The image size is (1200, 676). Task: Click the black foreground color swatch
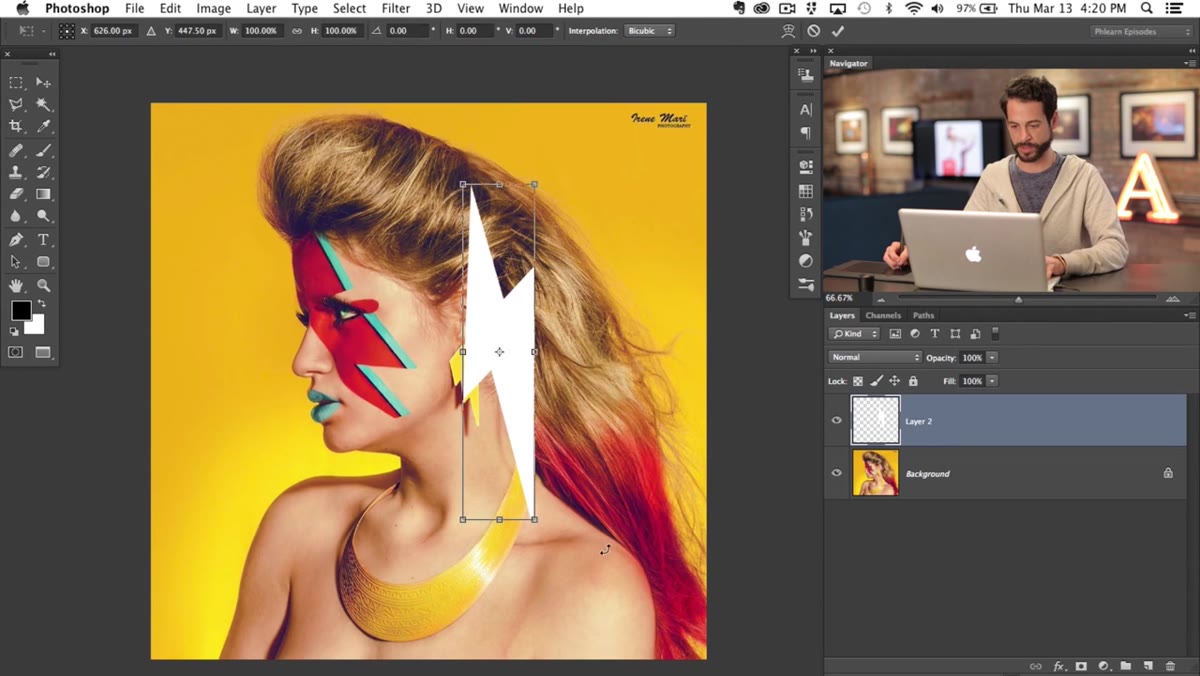(x=20, y=311)
